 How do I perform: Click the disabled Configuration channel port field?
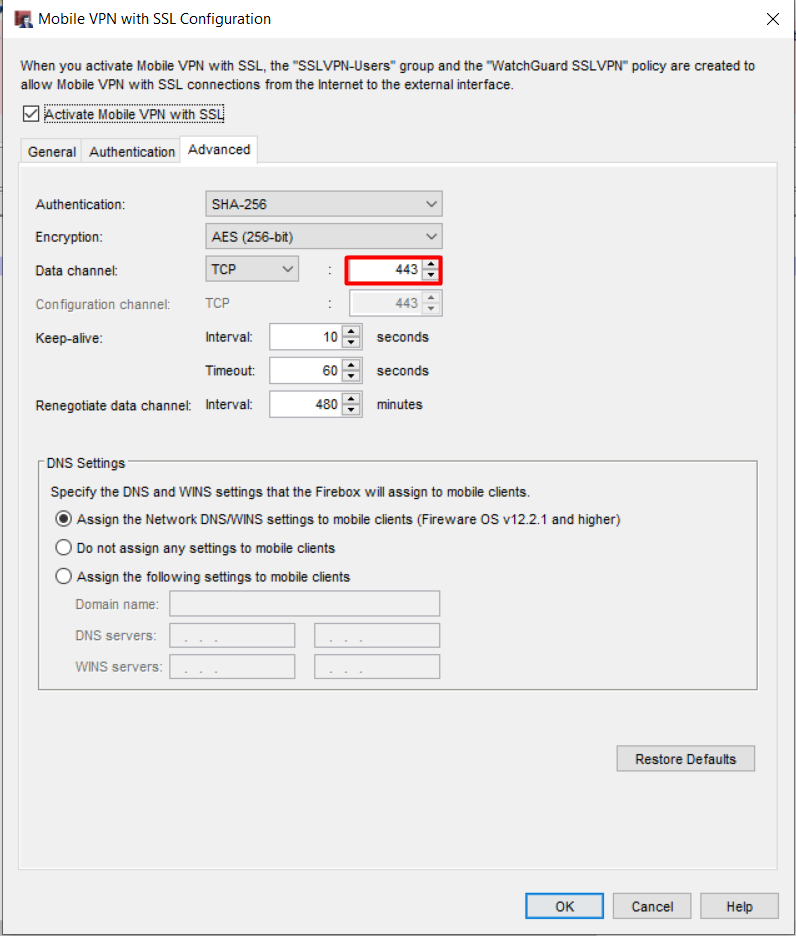point(386,303)
